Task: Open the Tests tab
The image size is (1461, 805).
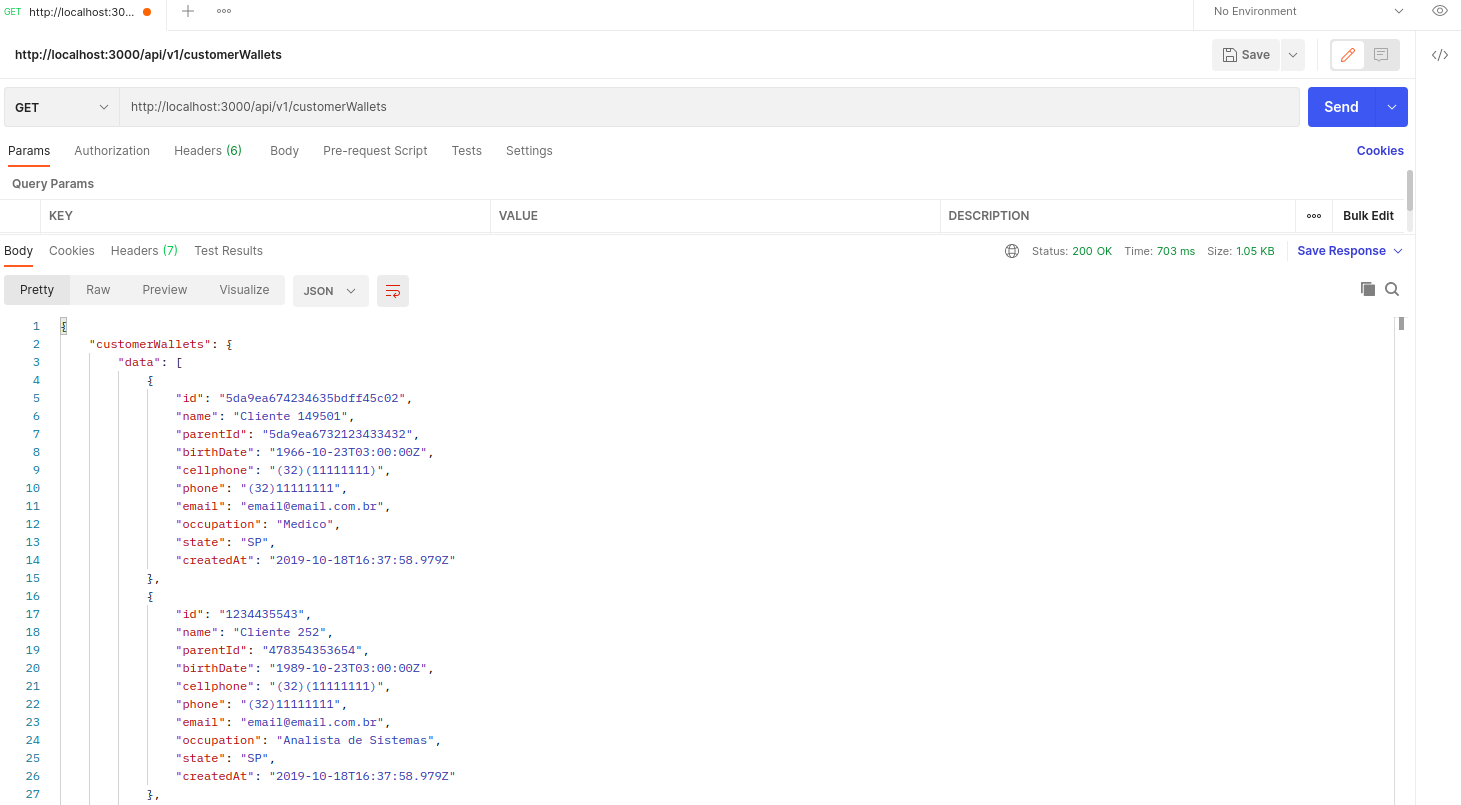Action: [x=466, y=151]
